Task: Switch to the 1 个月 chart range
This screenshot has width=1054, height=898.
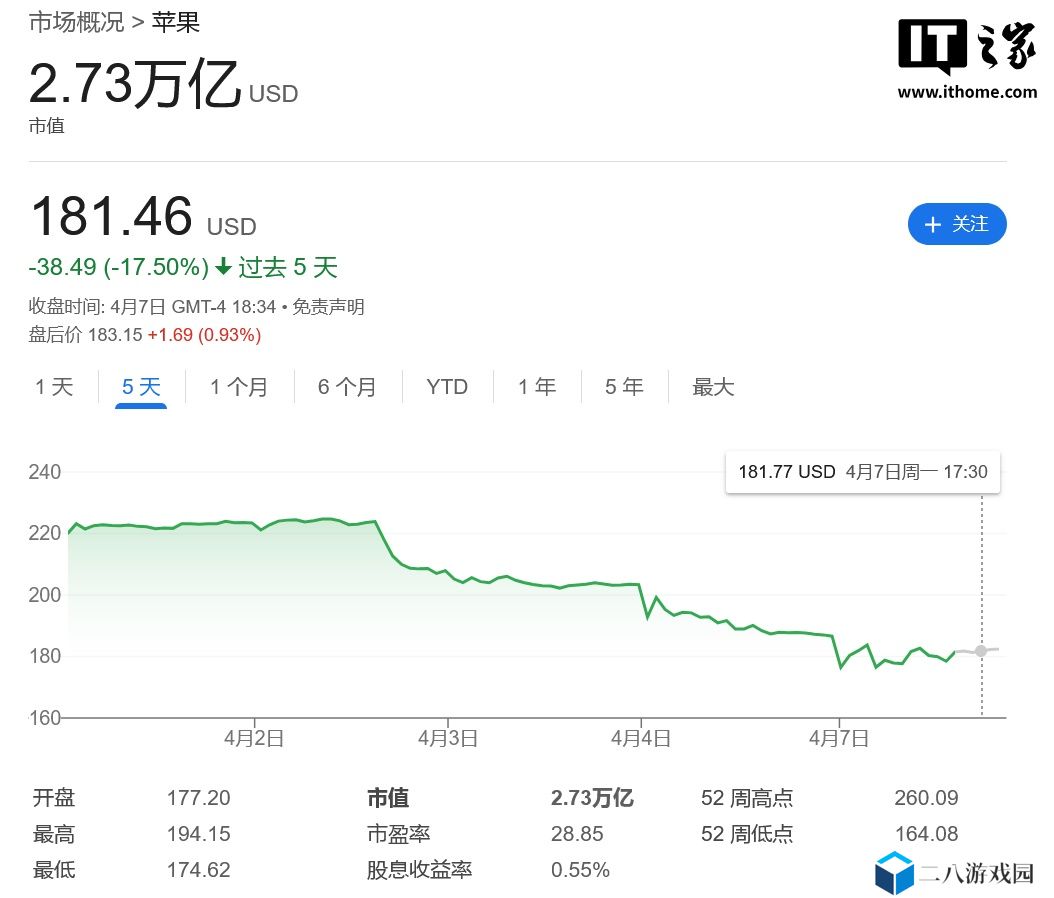Action: pyautogui.click(x=239, y=387)
